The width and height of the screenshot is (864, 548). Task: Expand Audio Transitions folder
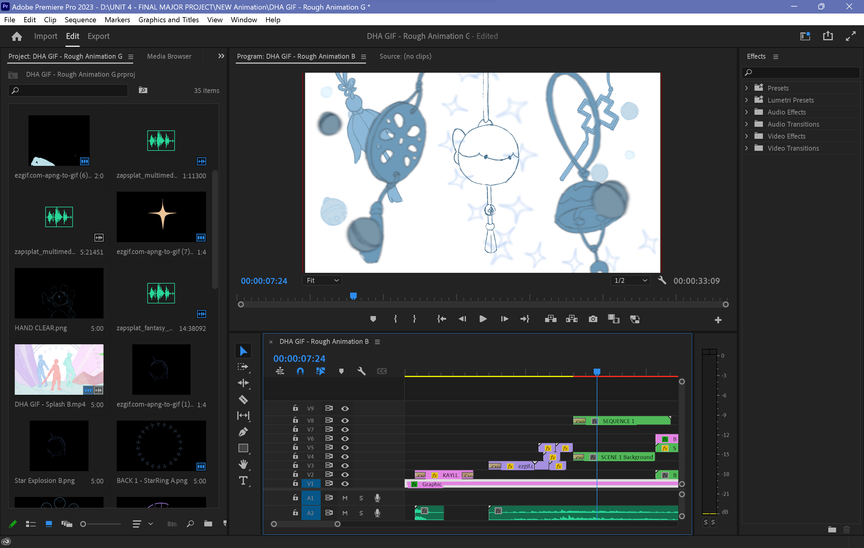click(x=747, y=124)
